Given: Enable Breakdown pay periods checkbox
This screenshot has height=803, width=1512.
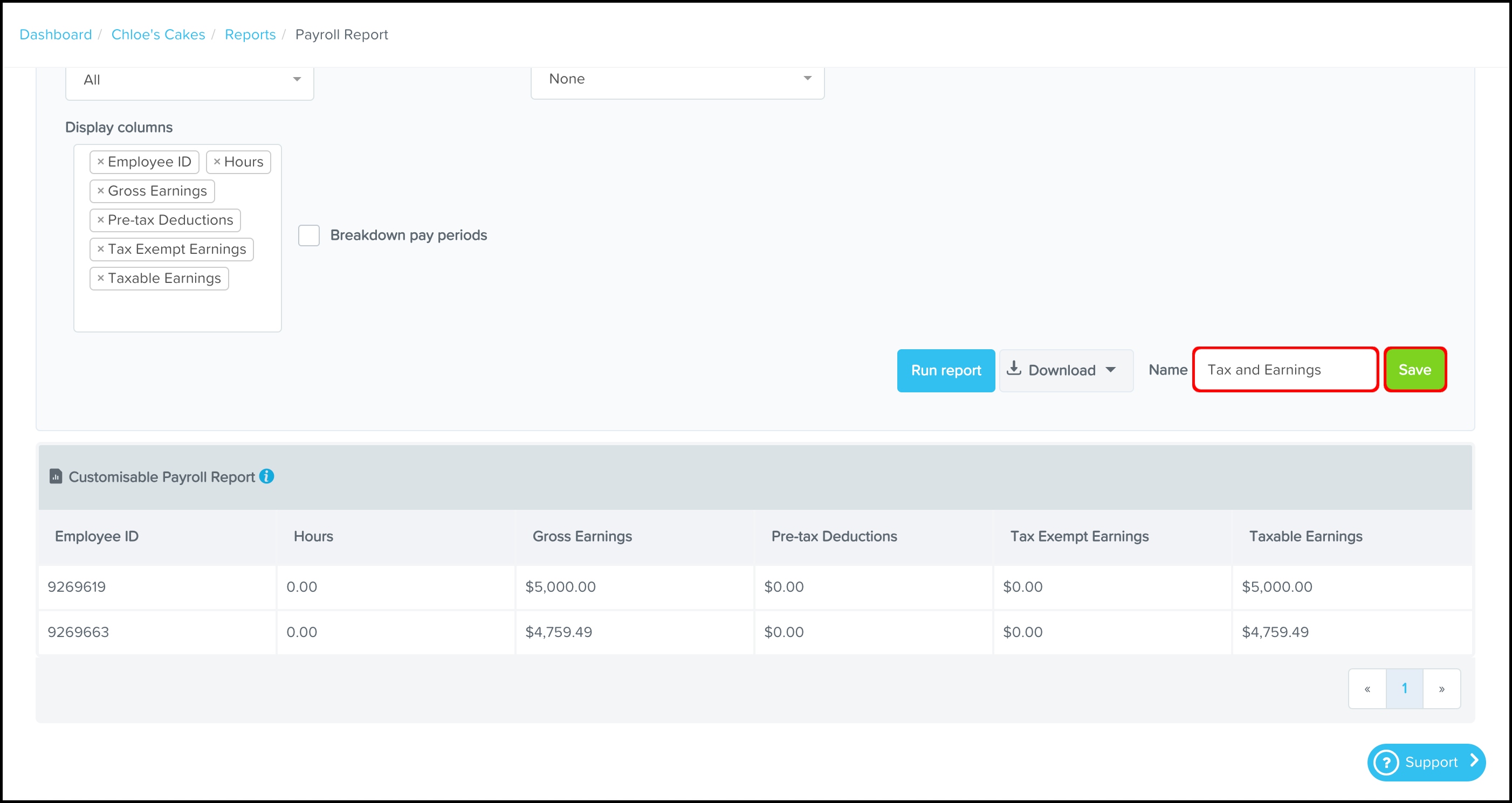Looking at the screenshot, I should pos(309,235).
